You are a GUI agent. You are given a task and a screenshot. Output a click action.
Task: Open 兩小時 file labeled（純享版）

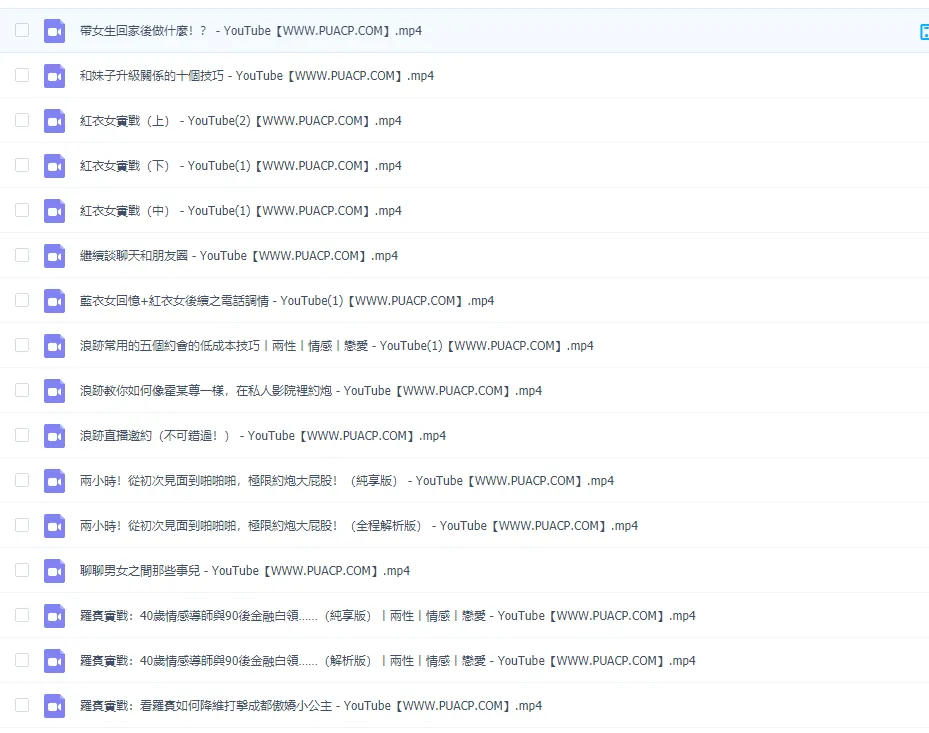(x=347, y=481)
